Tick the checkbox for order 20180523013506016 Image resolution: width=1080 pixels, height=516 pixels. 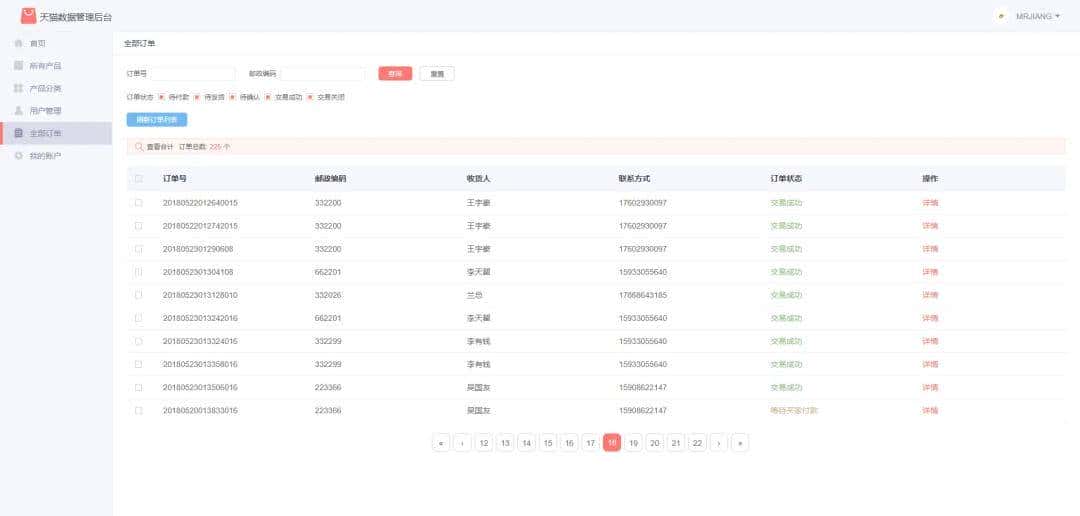pos(138,387)
